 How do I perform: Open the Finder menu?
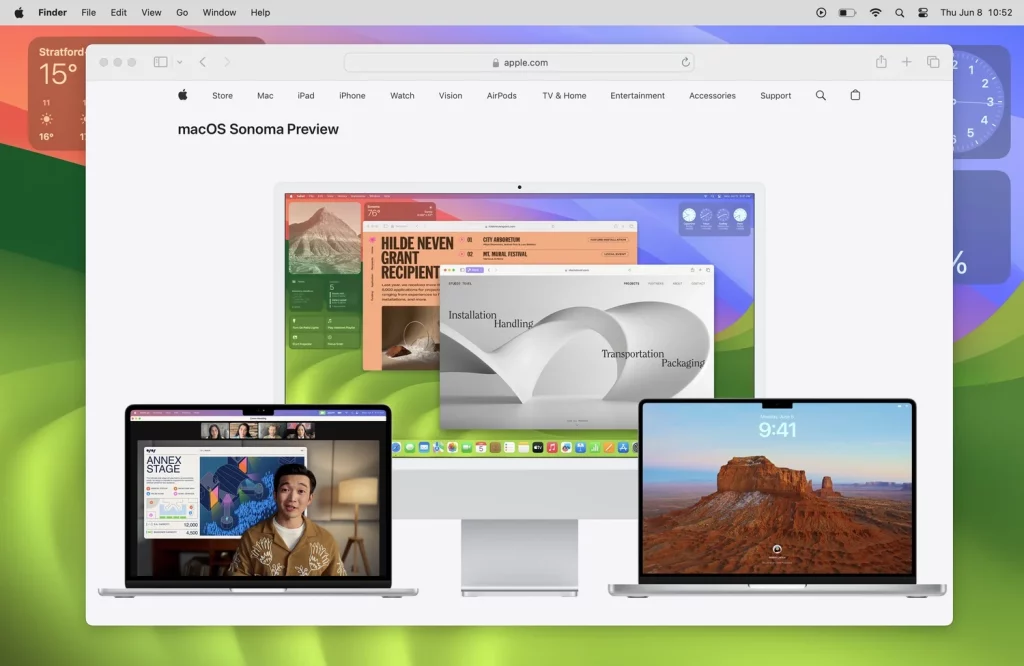(52, 12)
